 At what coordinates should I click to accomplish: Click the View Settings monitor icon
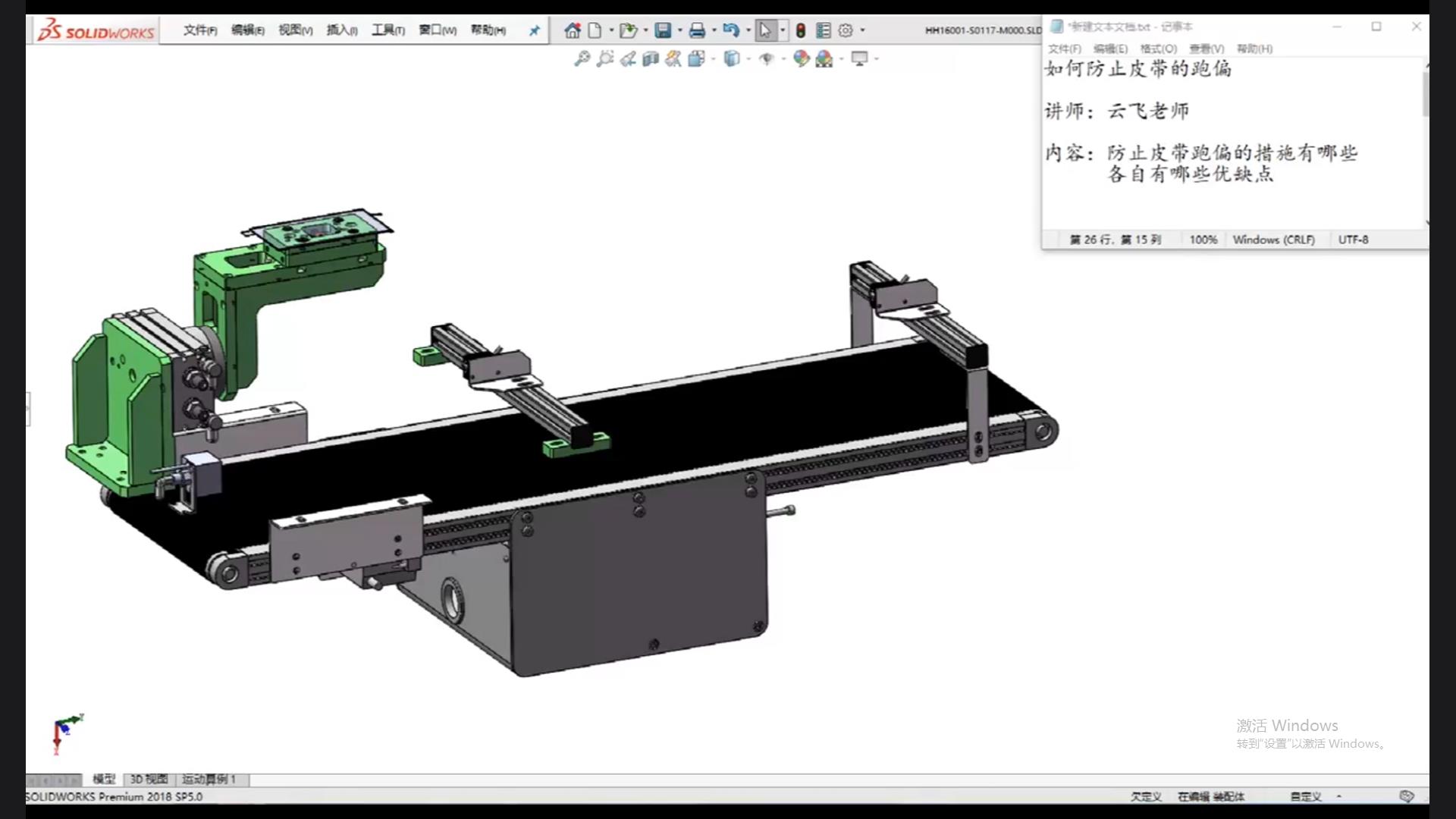pyautogui.click(x=859, y=58)
